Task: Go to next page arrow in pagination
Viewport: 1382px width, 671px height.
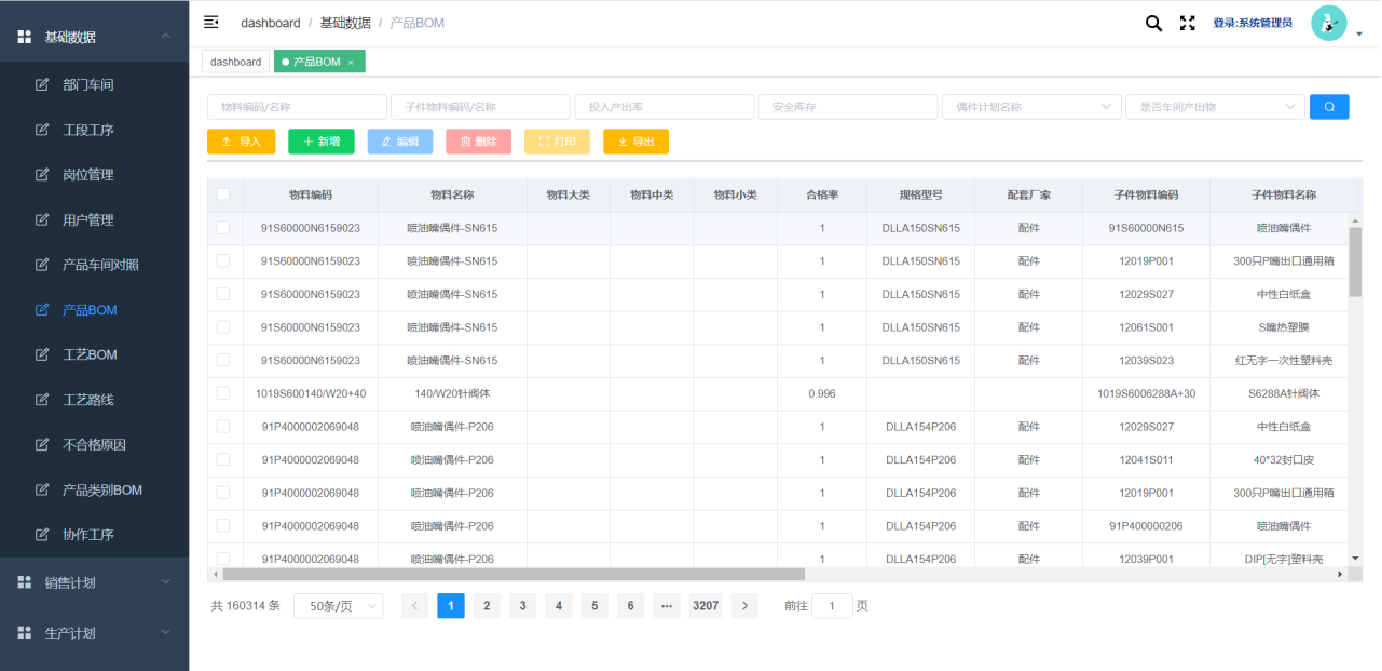Action: pyautogui.click(x=743, y=606)
